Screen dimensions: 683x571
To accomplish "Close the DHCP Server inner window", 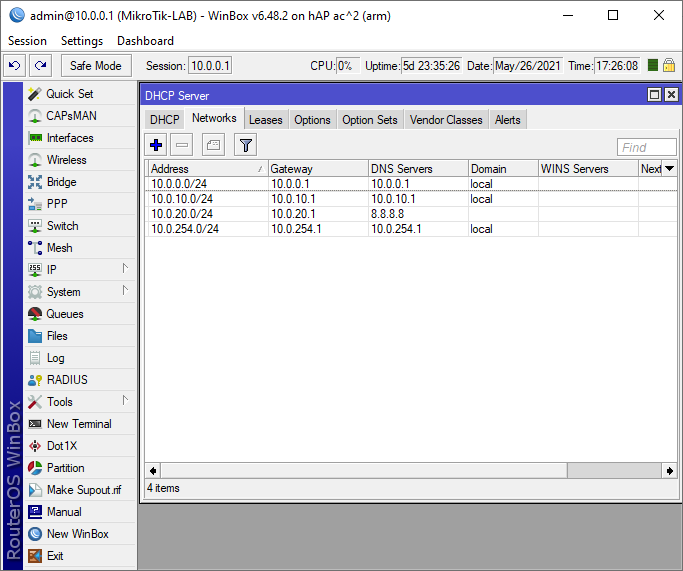I will [671, 95].
